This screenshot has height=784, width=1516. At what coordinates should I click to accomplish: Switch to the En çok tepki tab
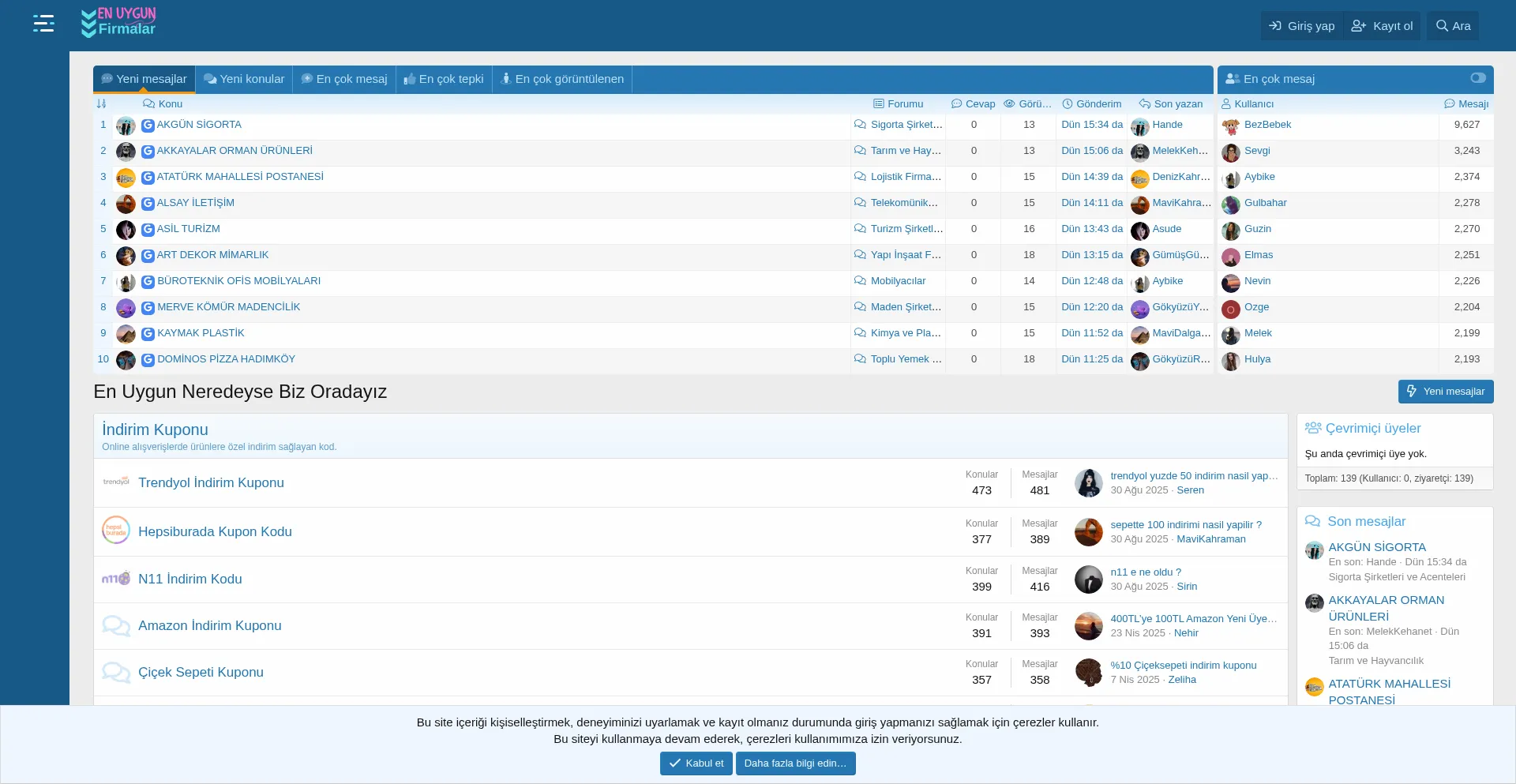[x=444, y=79]
